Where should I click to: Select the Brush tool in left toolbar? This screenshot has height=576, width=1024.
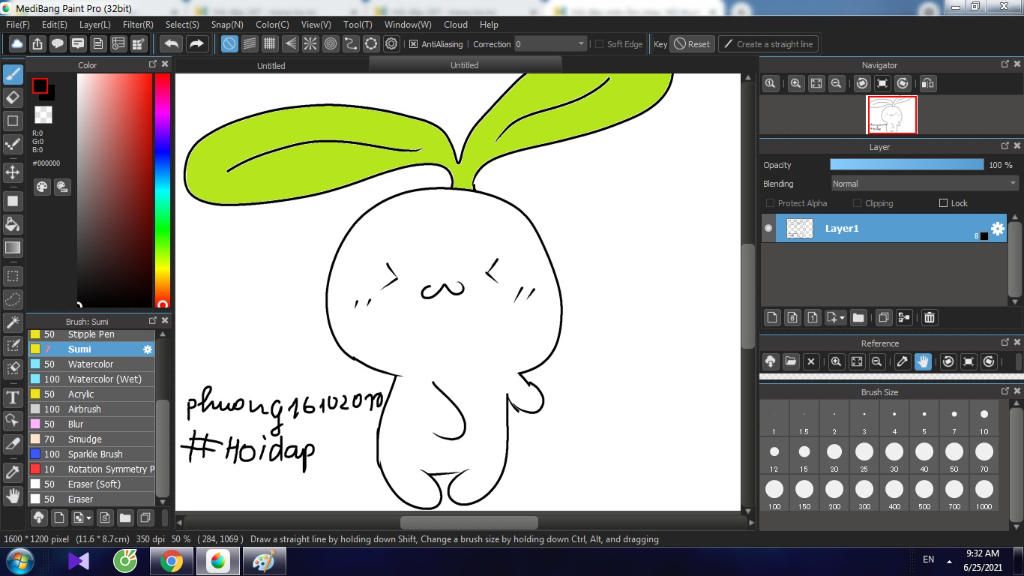coord(12,74)
